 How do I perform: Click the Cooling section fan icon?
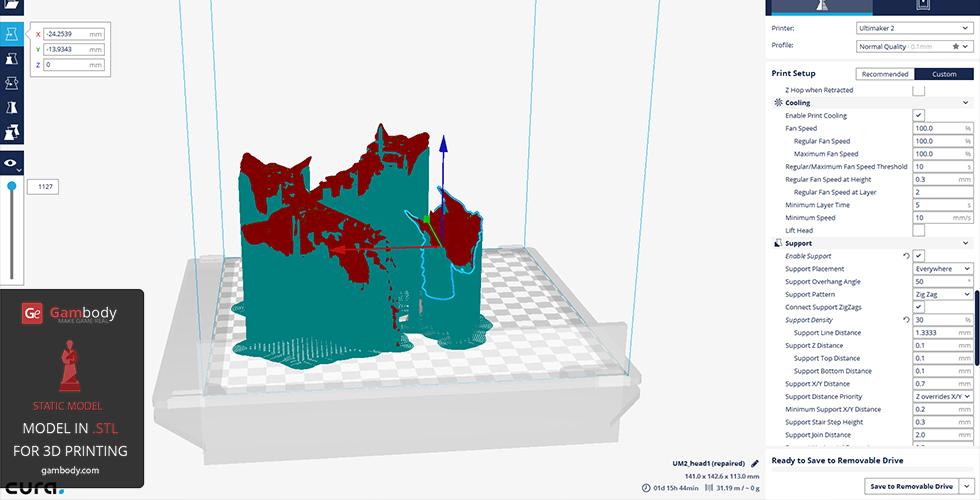click(778, 102)
